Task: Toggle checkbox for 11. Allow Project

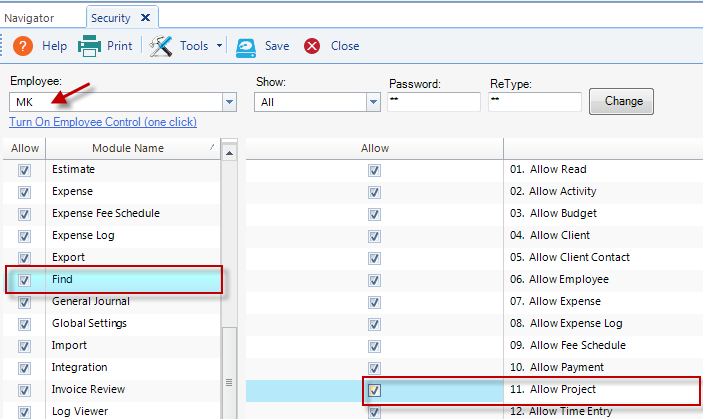Action: point(374,390)
